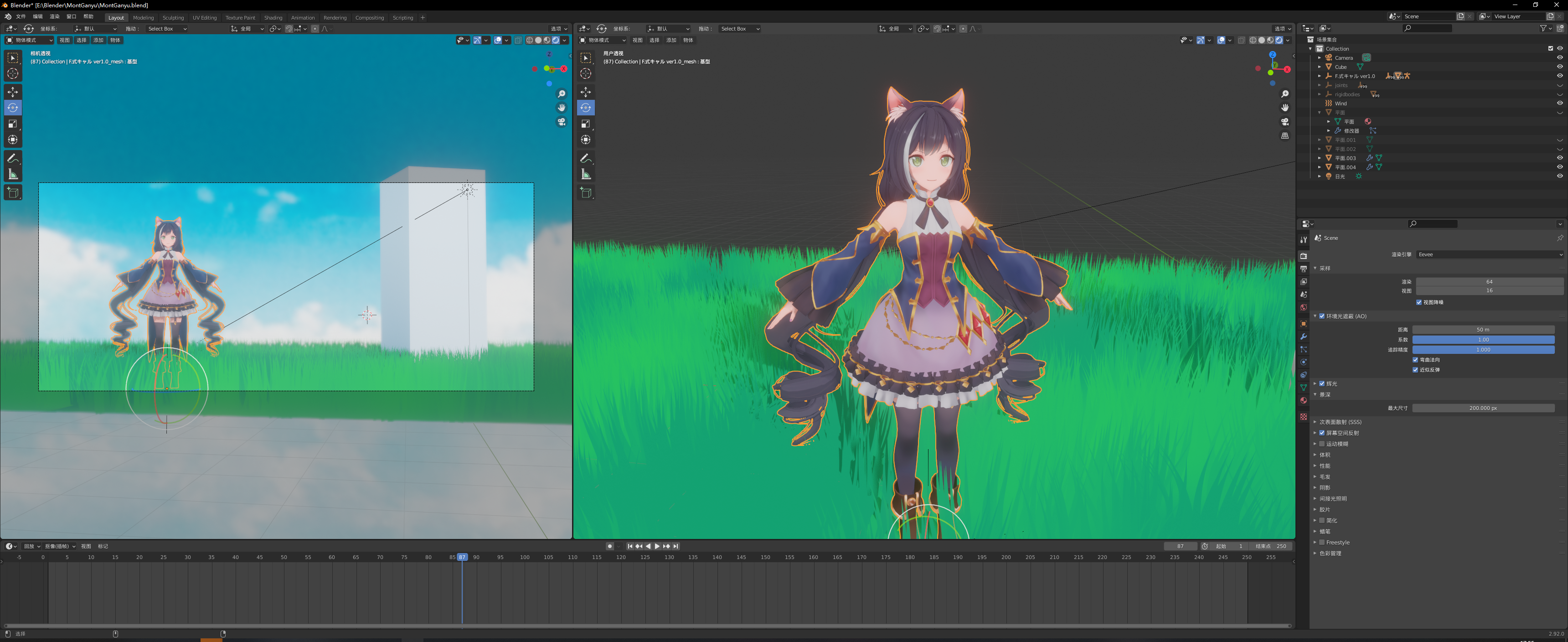Click play animation button in timeline
The height and width of the screenshot is (642, 1568).
[x=657, y=546]
